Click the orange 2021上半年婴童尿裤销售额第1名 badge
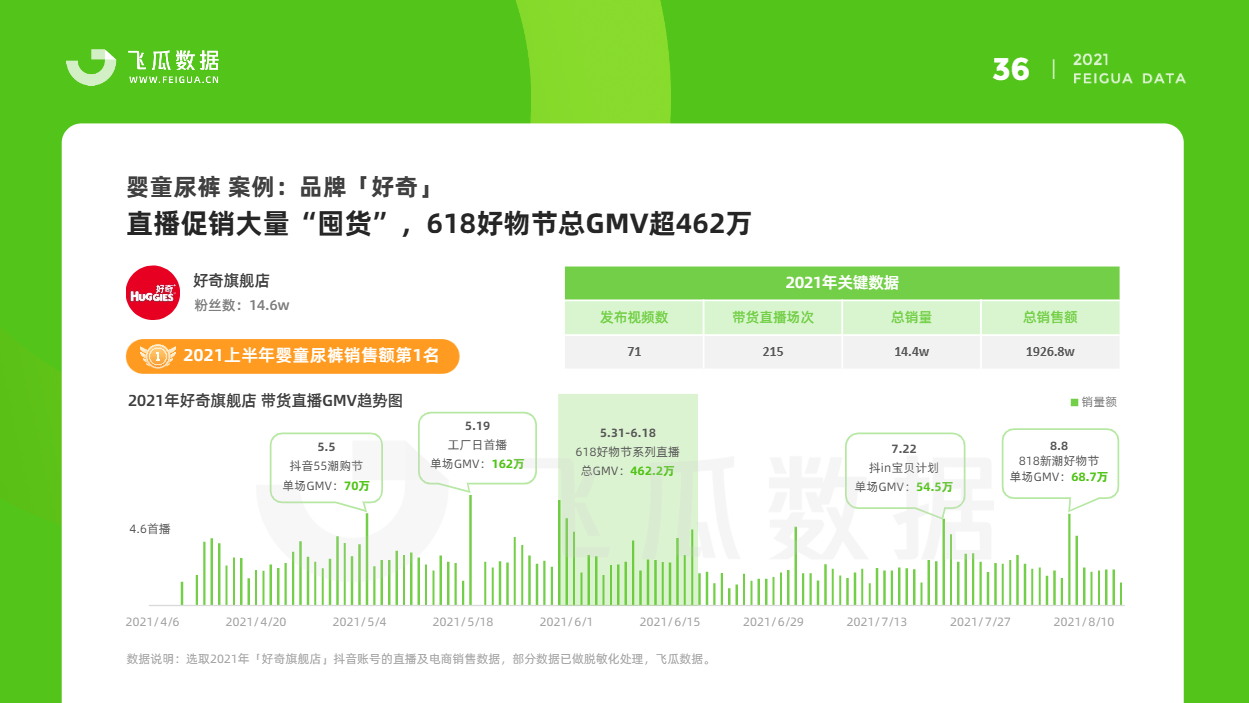The width and height of the screenshot is (1249, 703). pyautogui.click(x=292, y=355)
